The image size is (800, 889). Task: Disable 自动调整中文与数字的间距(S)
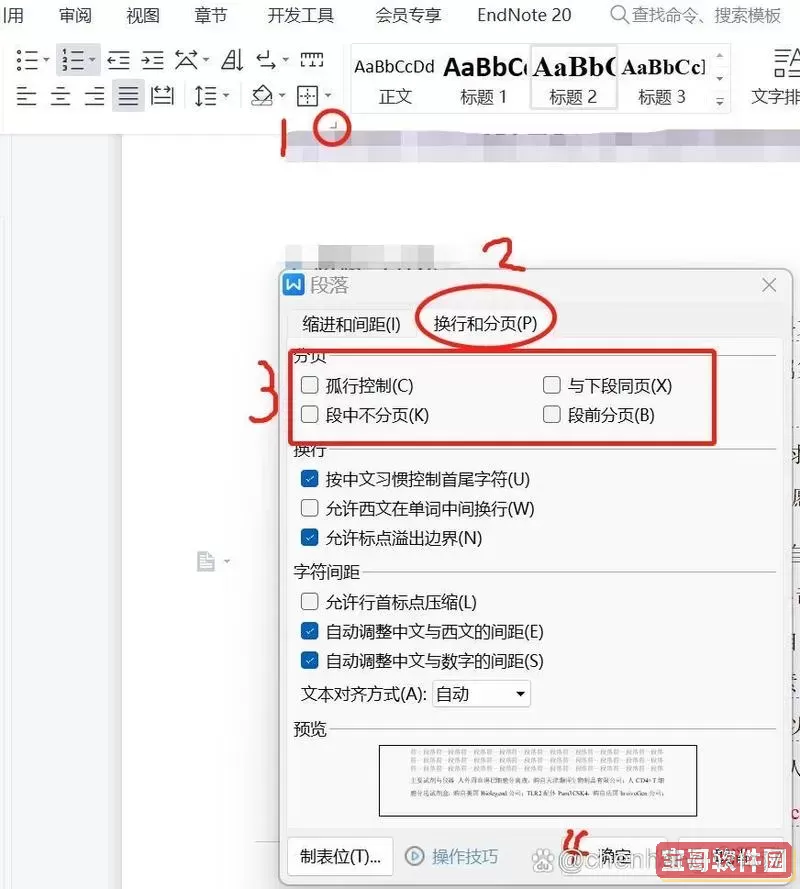click(310, 660)
